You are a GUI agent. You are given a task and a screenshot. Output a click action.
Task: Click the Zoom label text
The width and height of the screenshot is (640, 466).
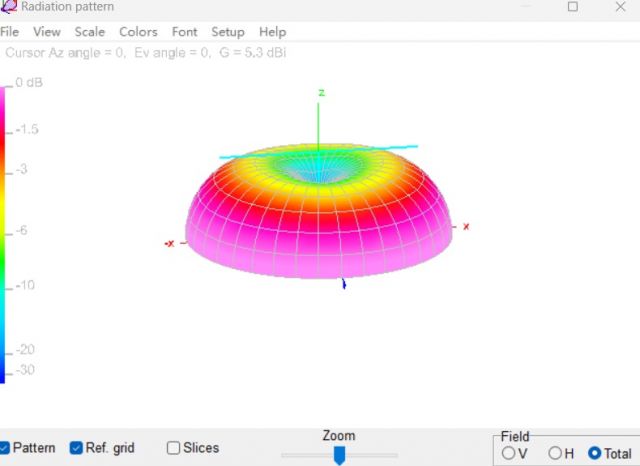(339, 435)
